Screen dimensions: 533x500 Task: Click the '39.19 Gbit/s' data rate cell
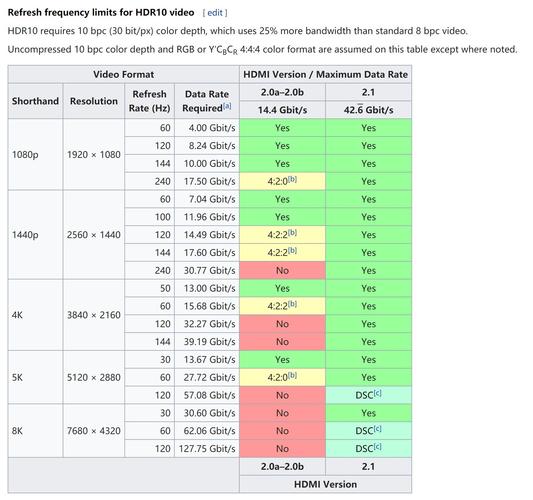tap(207, 342)
